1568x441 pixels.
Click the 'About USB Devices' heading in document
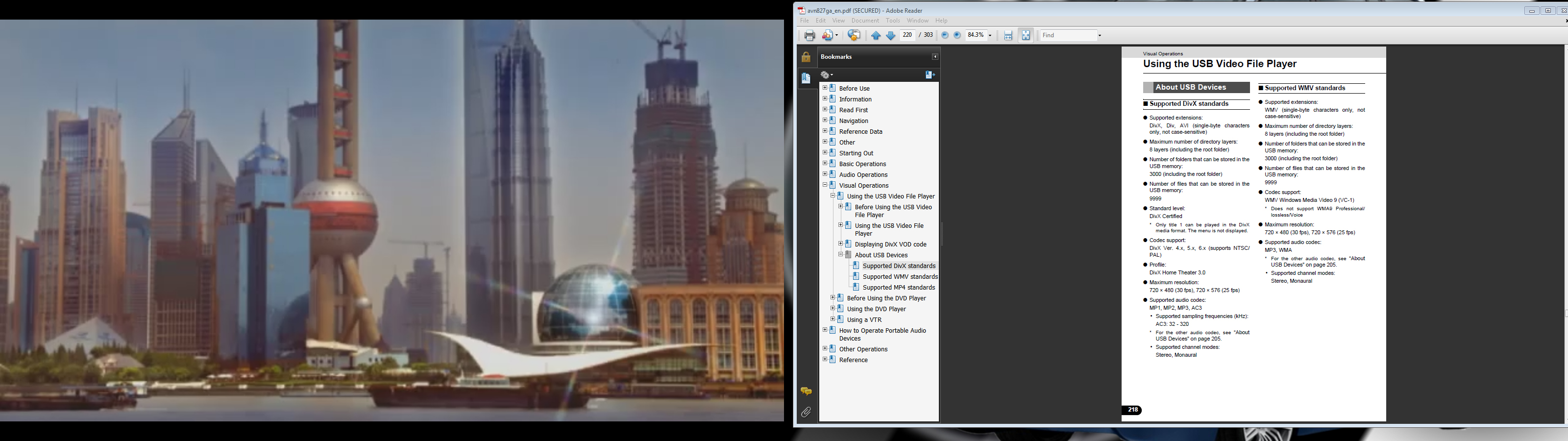pyautogui.click(x=1191, y=87)
